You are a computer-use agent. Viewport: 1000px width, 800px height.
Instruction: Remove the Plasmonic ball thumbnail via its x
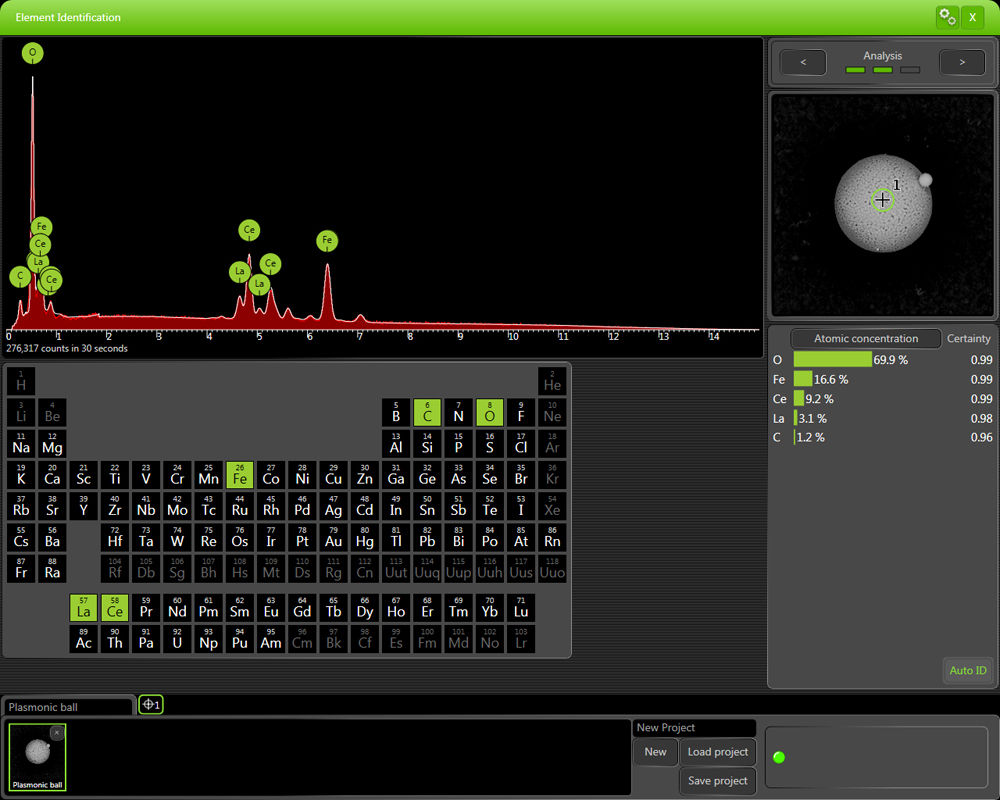tap(57, 733)
